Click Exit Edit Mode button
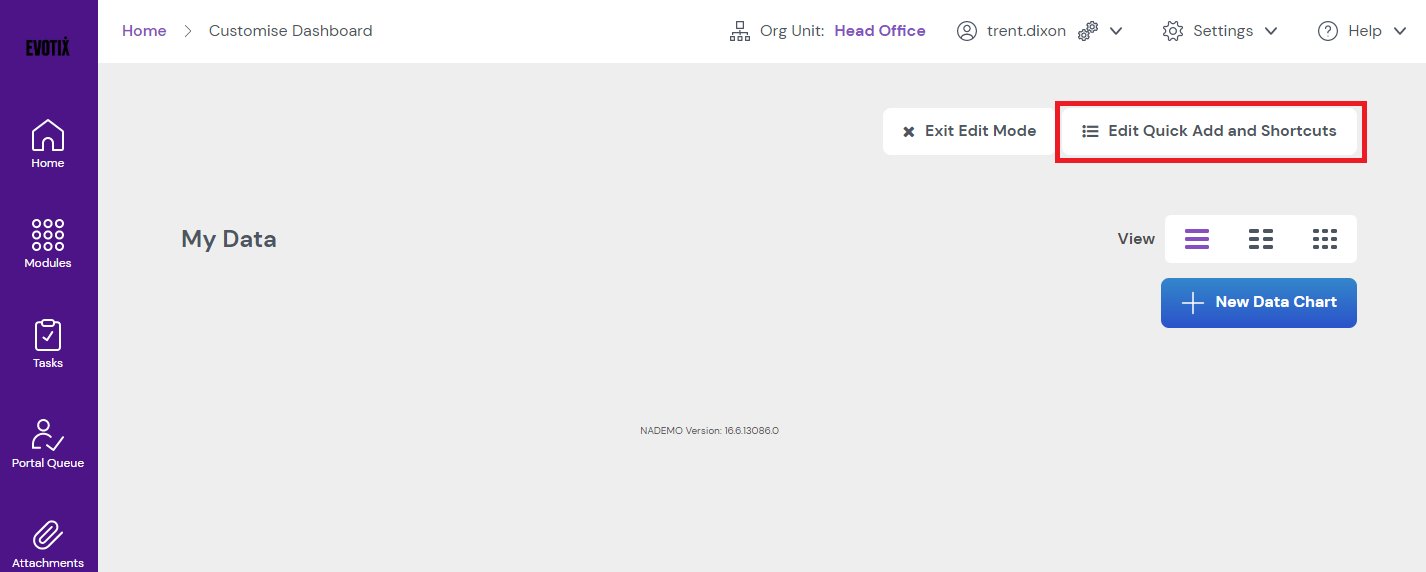 (968, 131)
